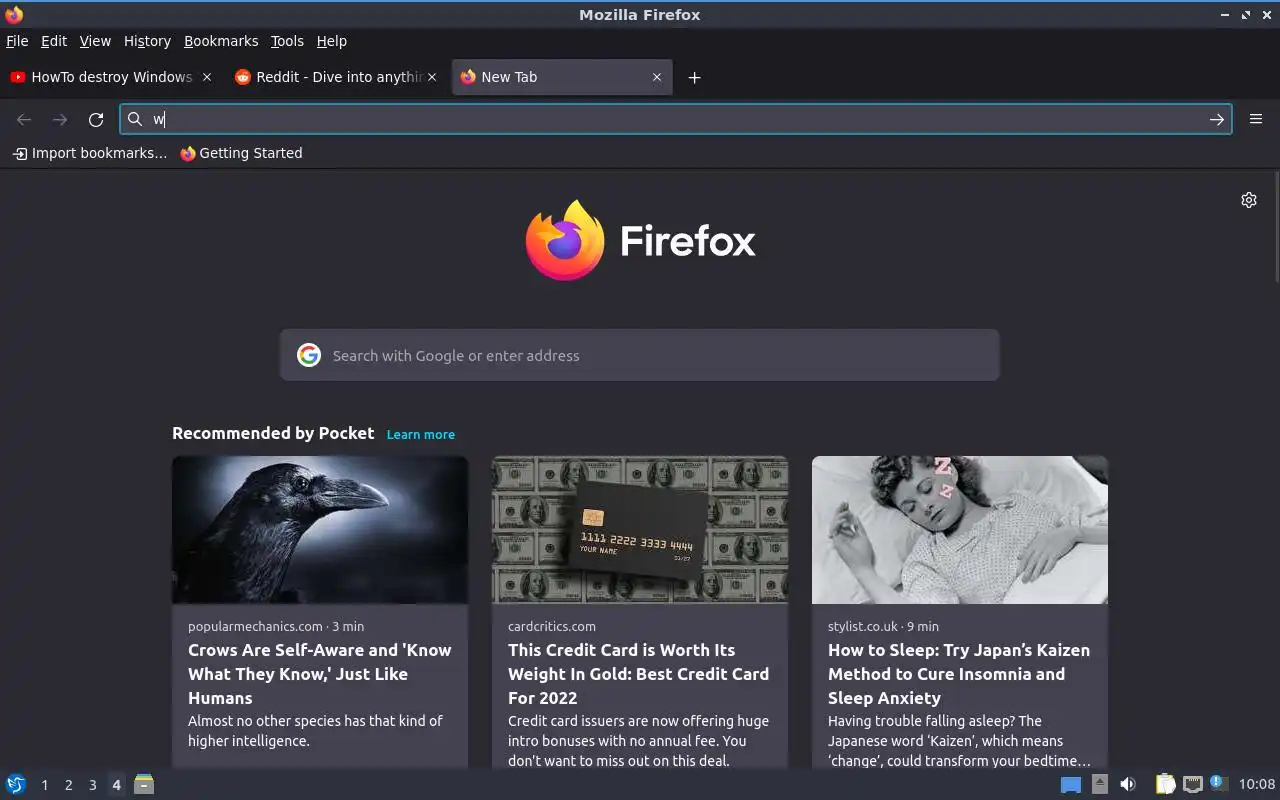
Task: Open new tab with plus button
Action: (x=694, y=78)
